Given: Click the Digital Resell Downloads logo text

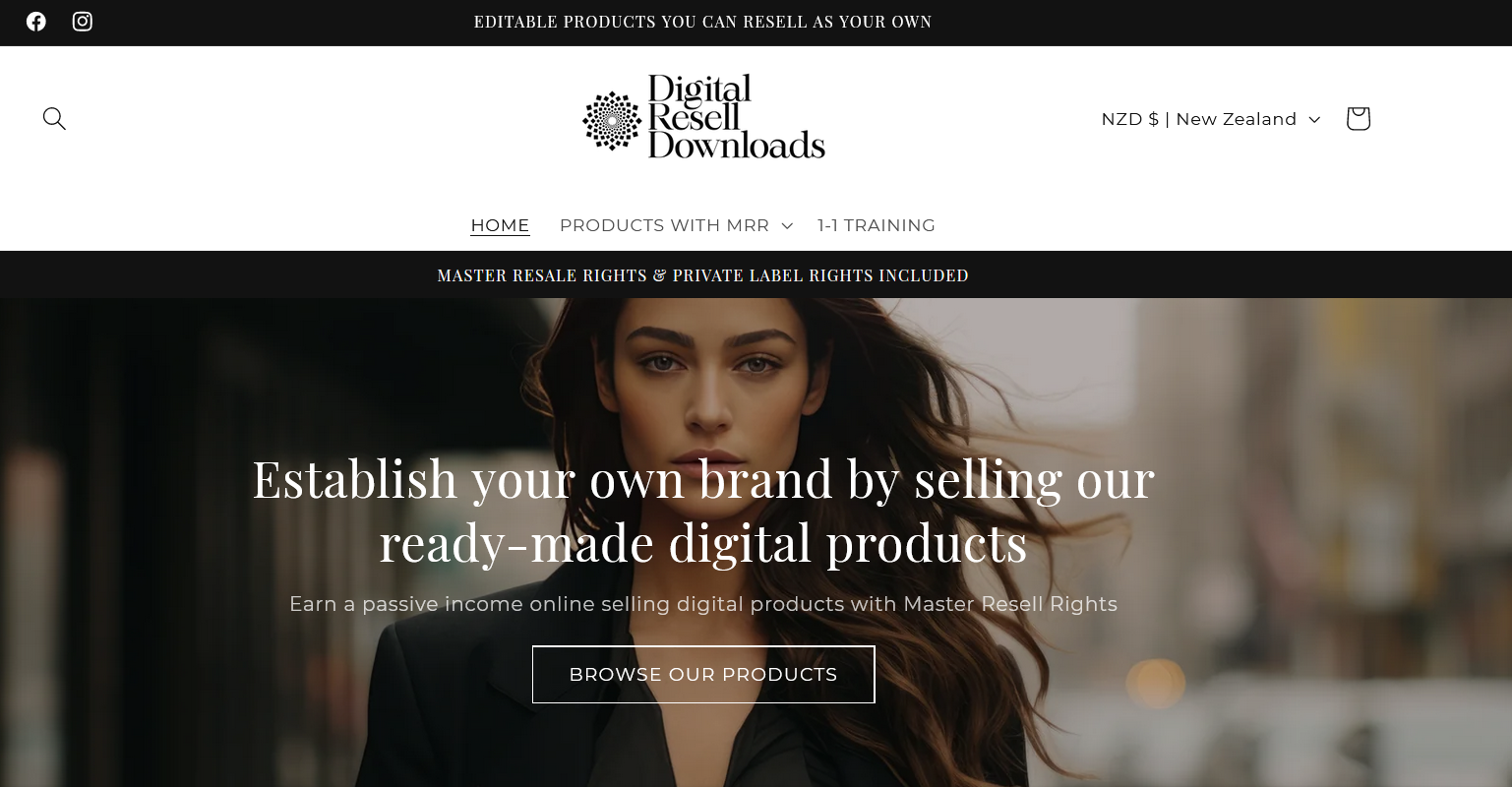Looking at the screenshot, I should click(736, 117).
